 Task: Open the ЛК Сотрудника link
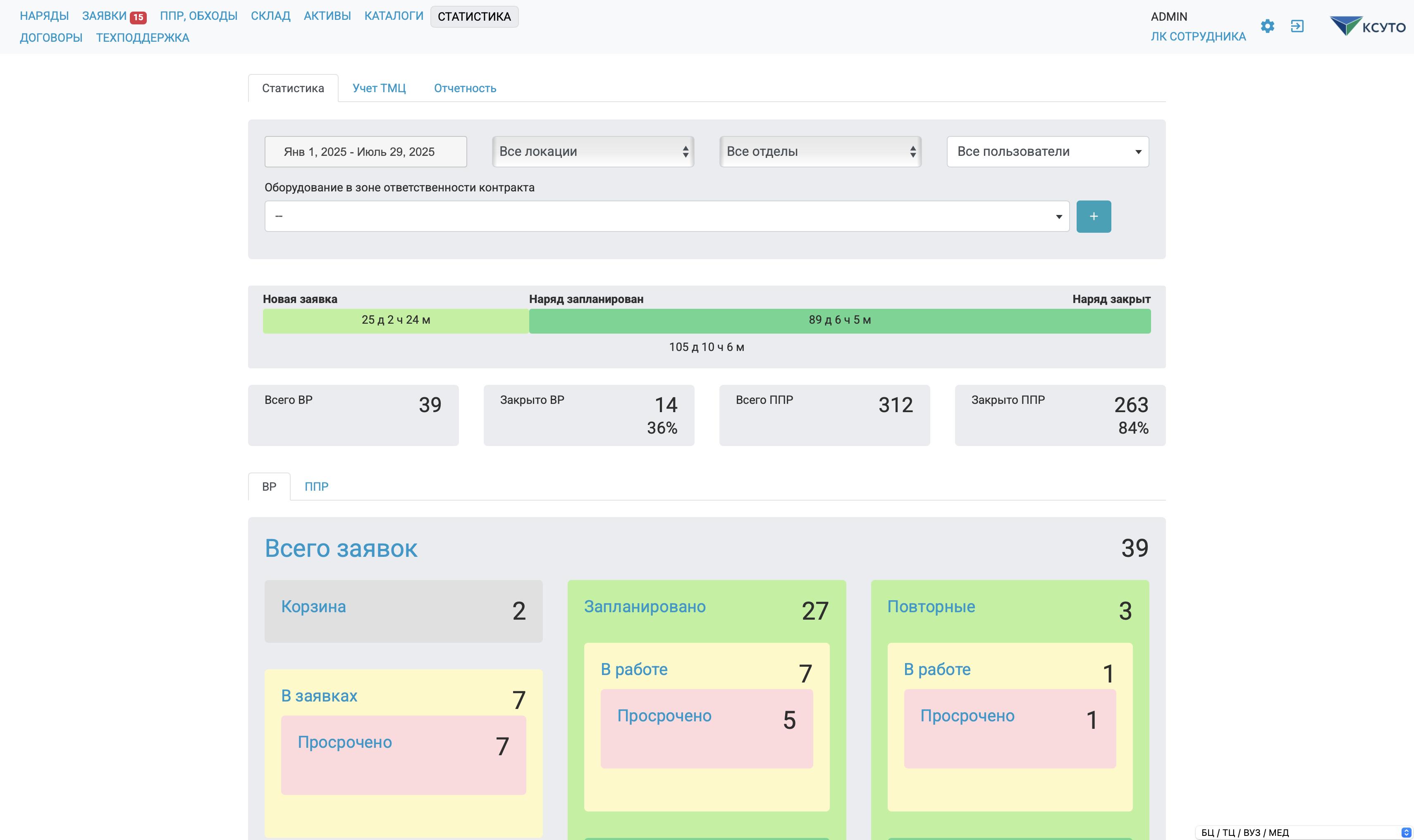pyautogui.click(x=1198, y=37)
